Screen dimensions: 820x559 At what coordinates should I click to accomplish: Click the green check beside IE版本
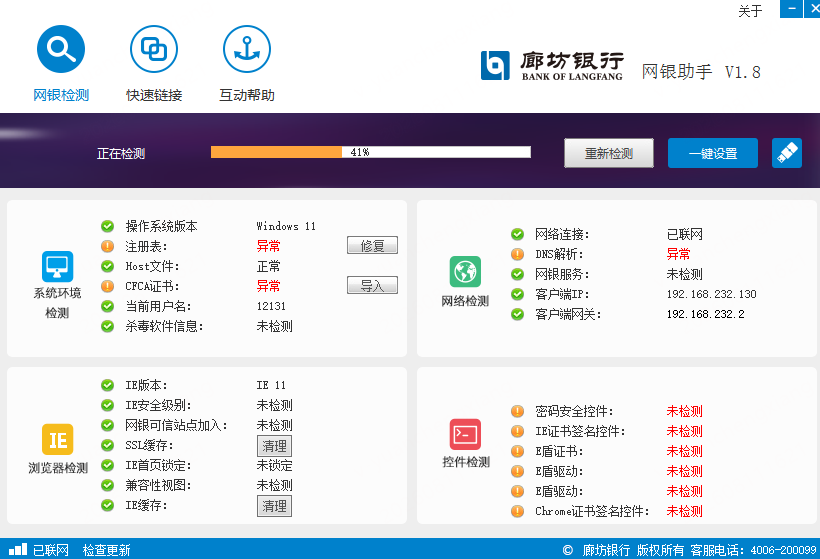107,385
